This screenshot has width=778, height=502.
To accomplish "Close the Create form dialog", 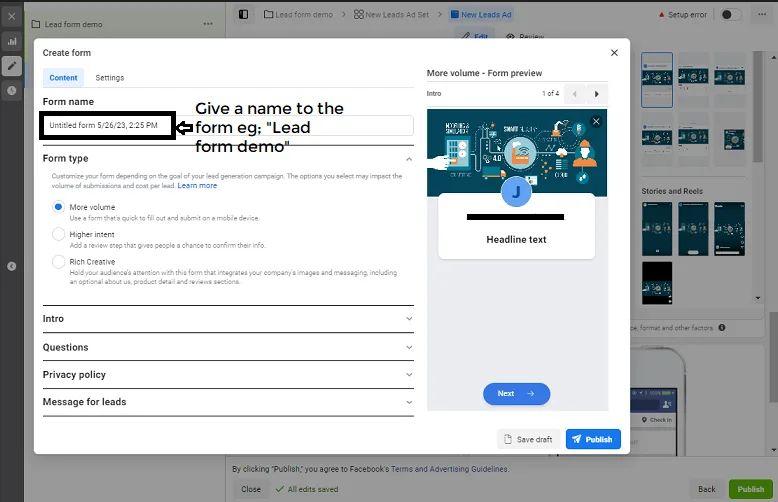I will [614, 53].
